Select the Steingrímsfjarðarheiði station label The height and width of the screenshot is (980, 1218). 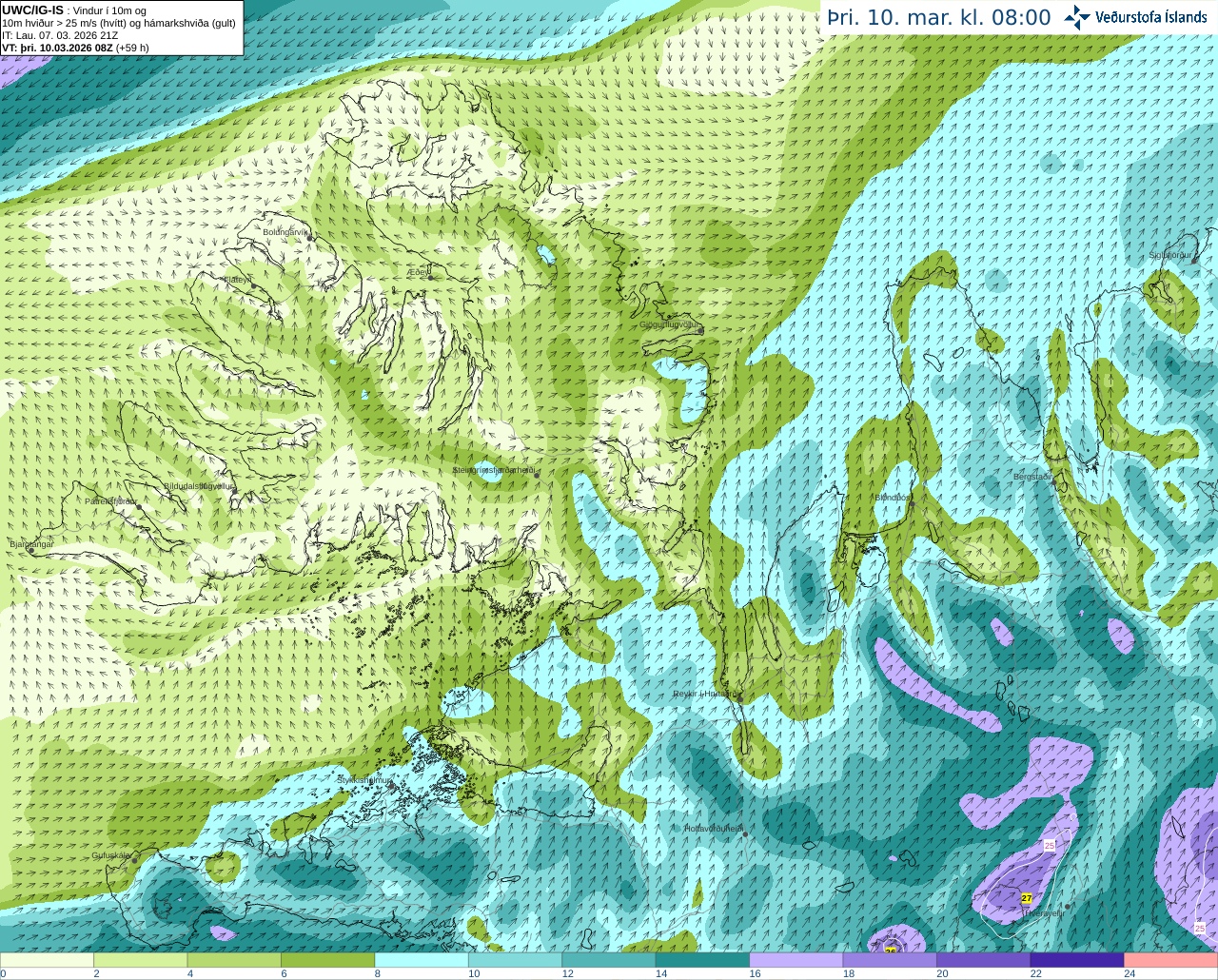(494, 470)
